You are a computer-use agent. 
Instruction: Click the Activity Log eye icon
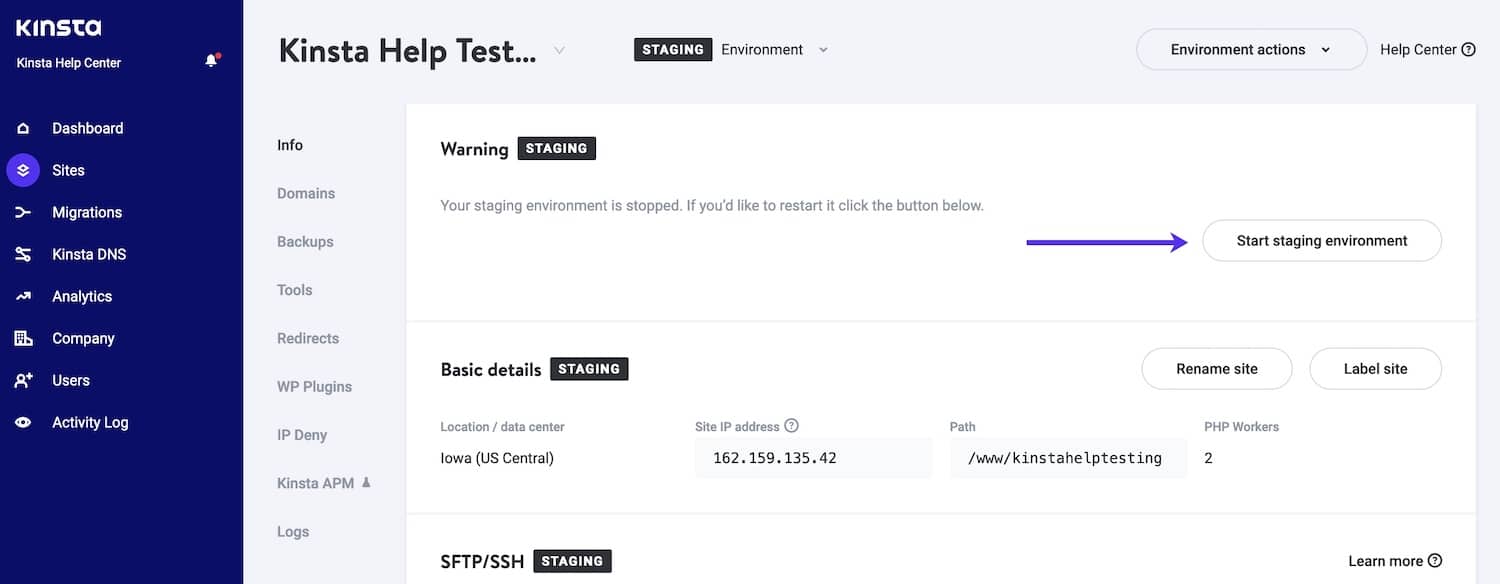[23, 423]
